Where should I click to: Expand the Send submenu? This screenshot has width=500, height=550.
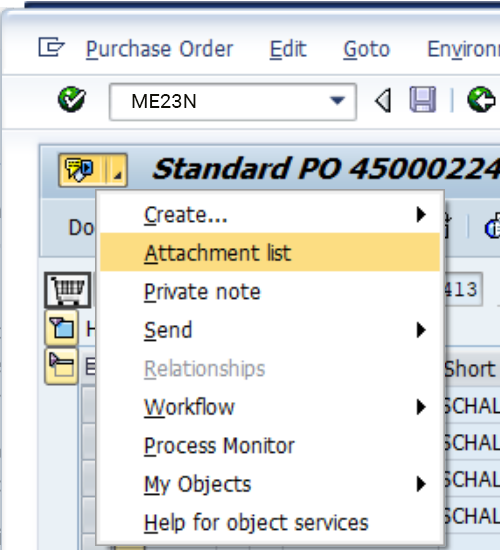tap(270, 330)
